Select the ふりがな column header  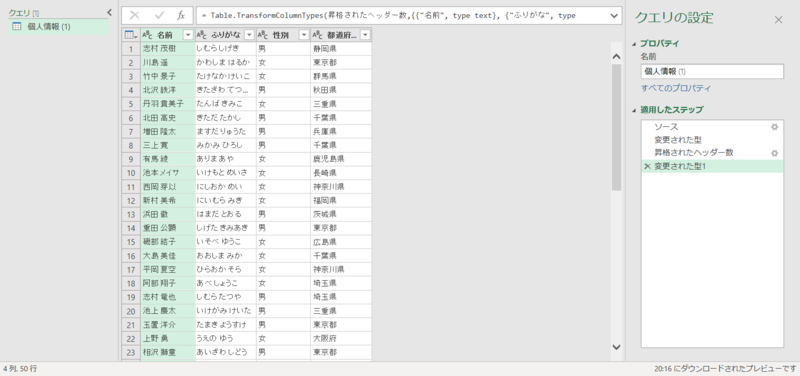[225, 35]
